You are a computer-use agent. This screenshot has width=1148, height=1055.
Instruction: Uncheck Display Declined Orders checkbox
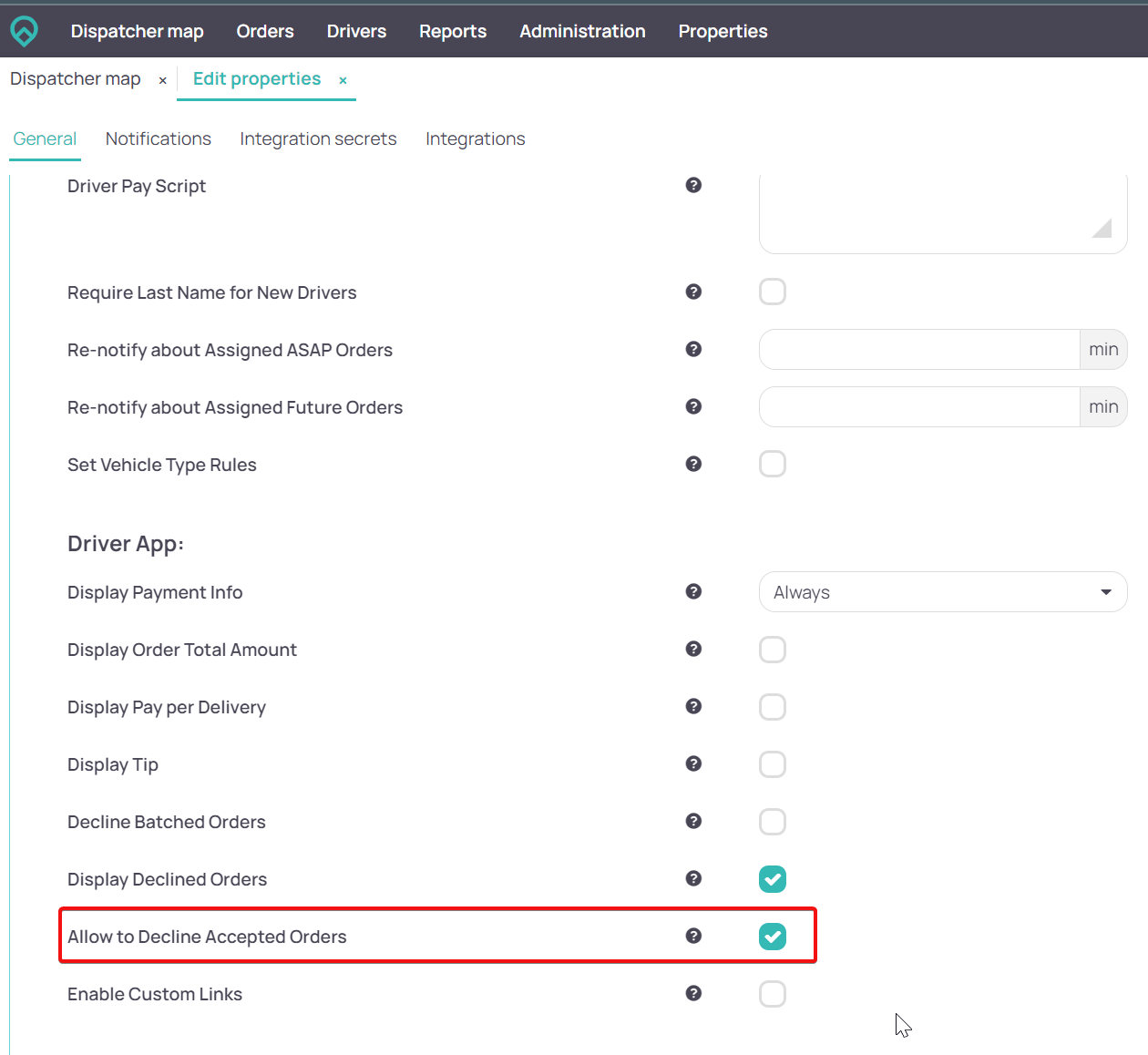click(773, 879)
